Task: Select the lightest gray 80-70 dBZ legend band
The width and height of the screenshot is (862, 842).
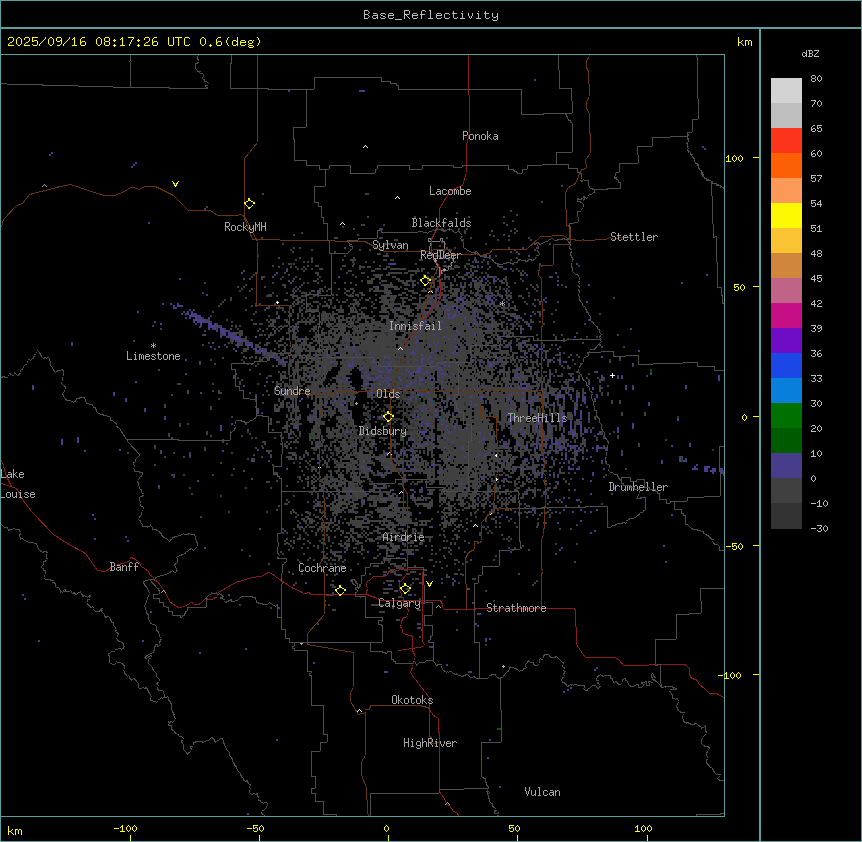Action: (786, 90)
